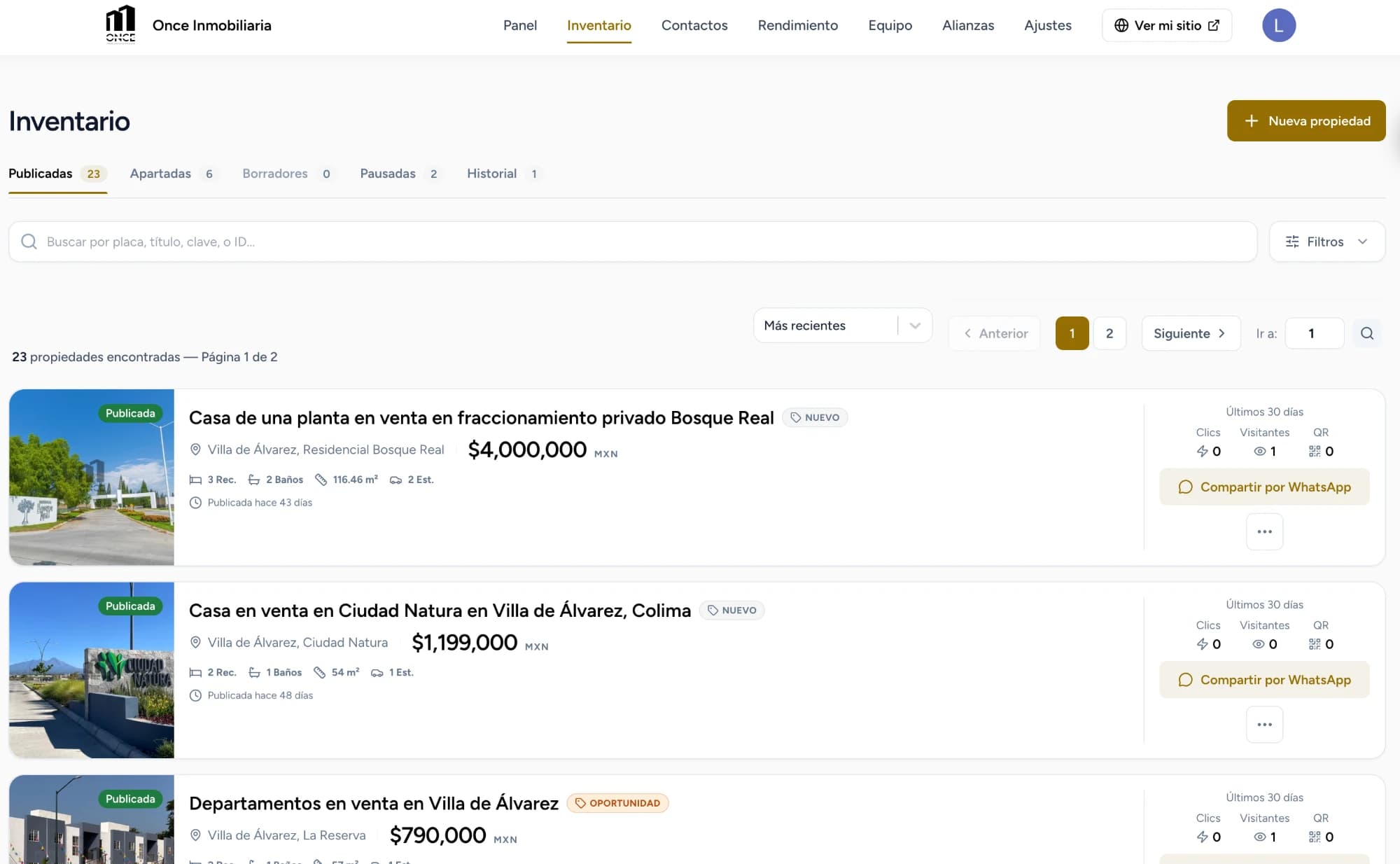Screen dimensions: 1400x864
Task: Click the 'Nueva propiedad' button
Action: pos(1305,120)
